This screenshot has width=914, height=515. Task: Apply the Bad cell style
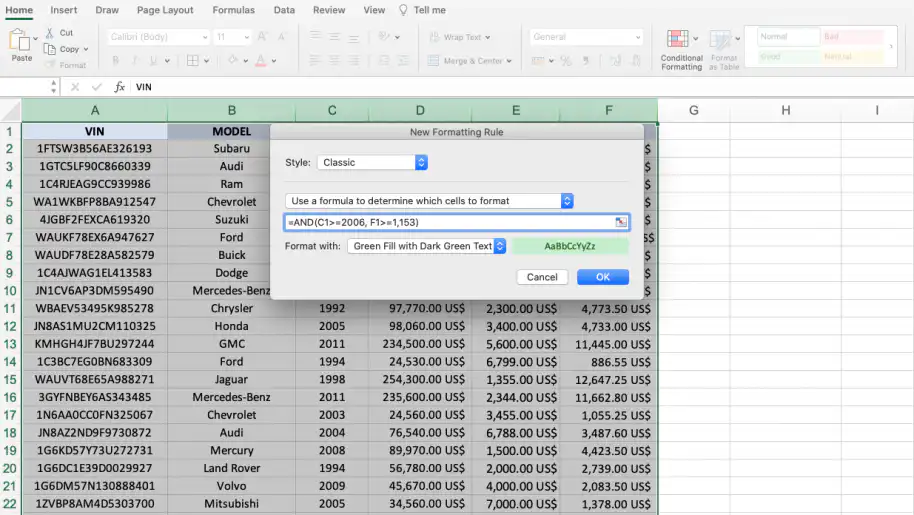852,37
